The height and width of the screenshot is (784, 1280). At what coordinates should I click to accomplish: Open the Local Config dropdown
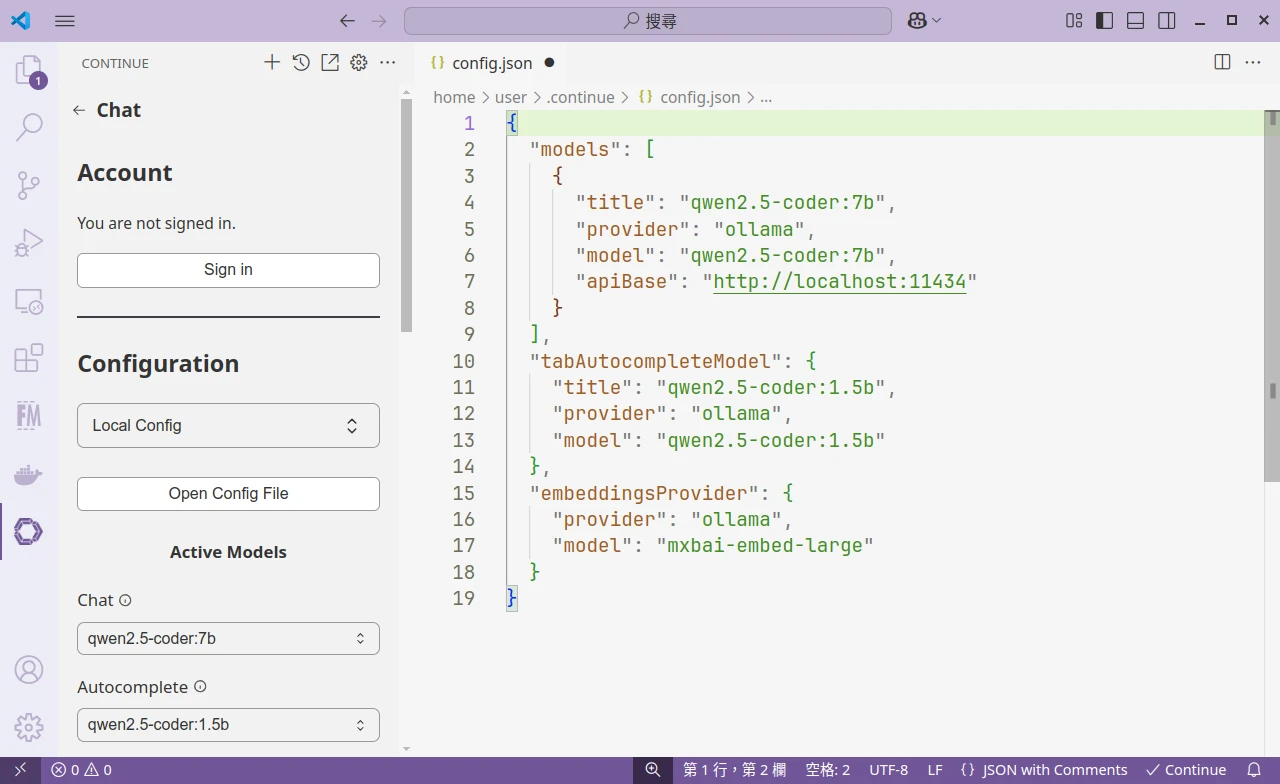(228, 426)
